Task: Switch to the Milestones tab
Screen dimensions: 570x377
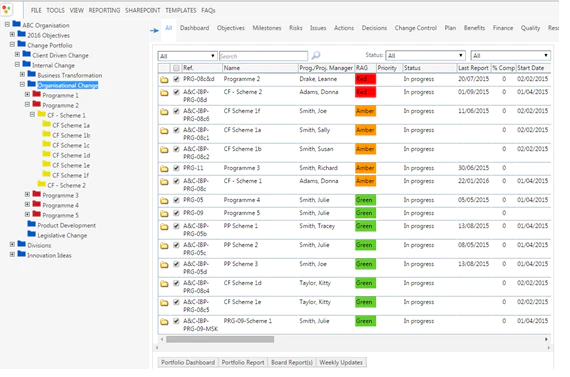Action: pyautogui.click(x=267, y=28)
